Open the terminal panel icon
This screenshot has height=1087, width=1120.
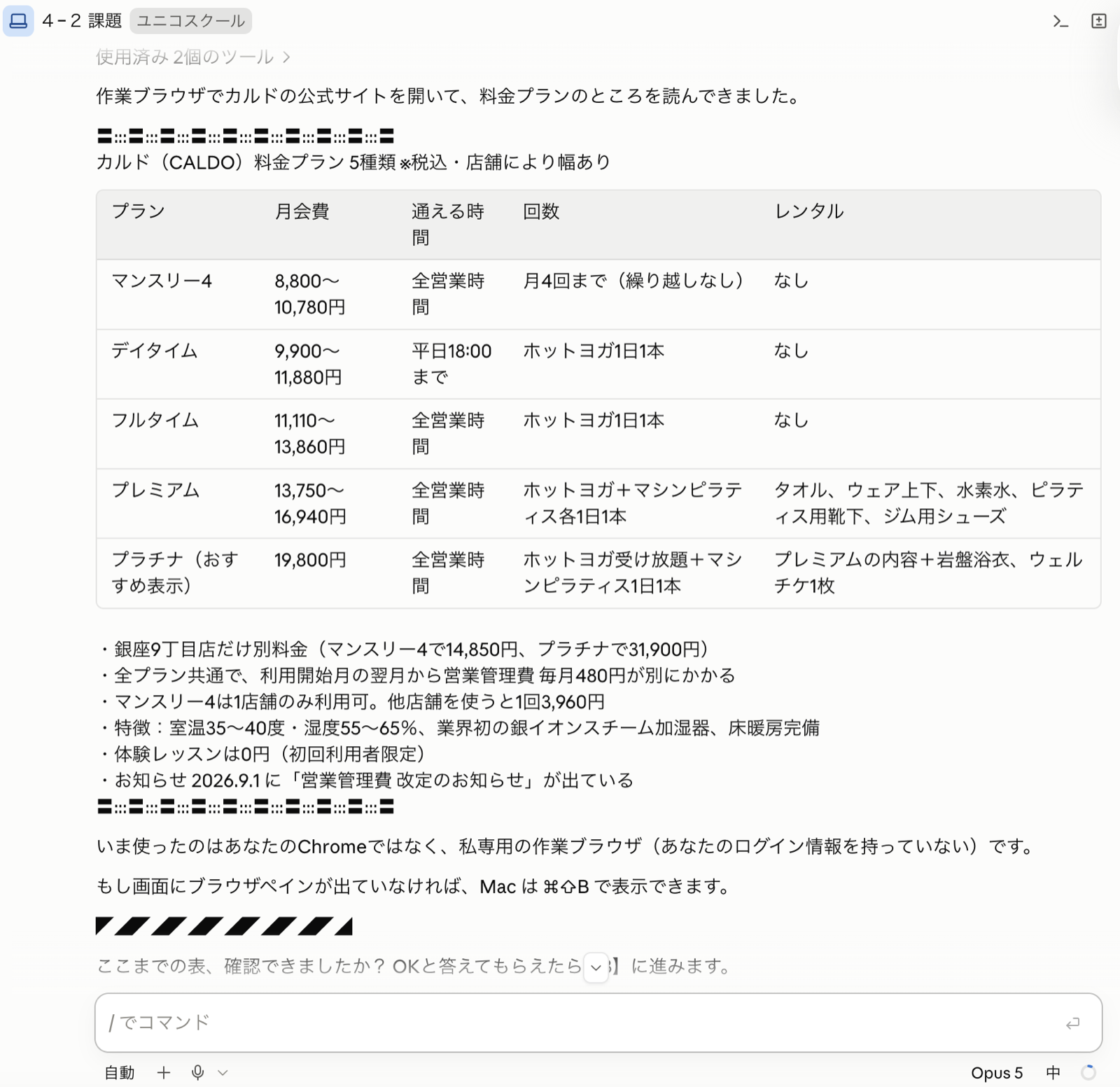pos(1060,21)
